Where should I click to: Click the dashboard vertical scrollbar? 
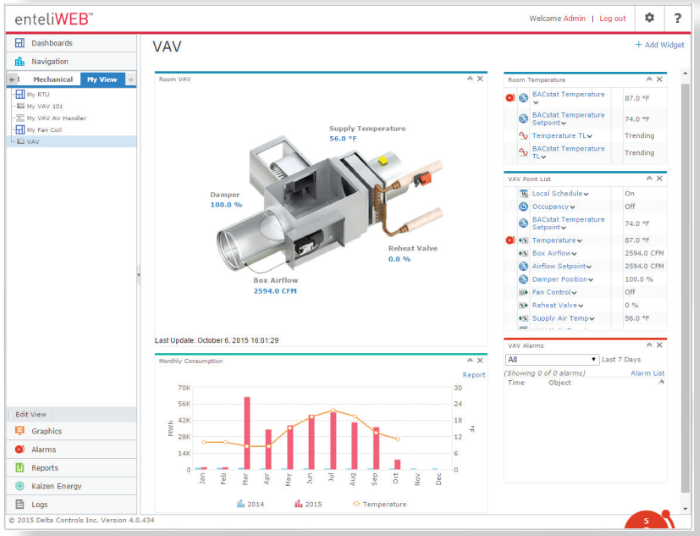tap(685, 288)
